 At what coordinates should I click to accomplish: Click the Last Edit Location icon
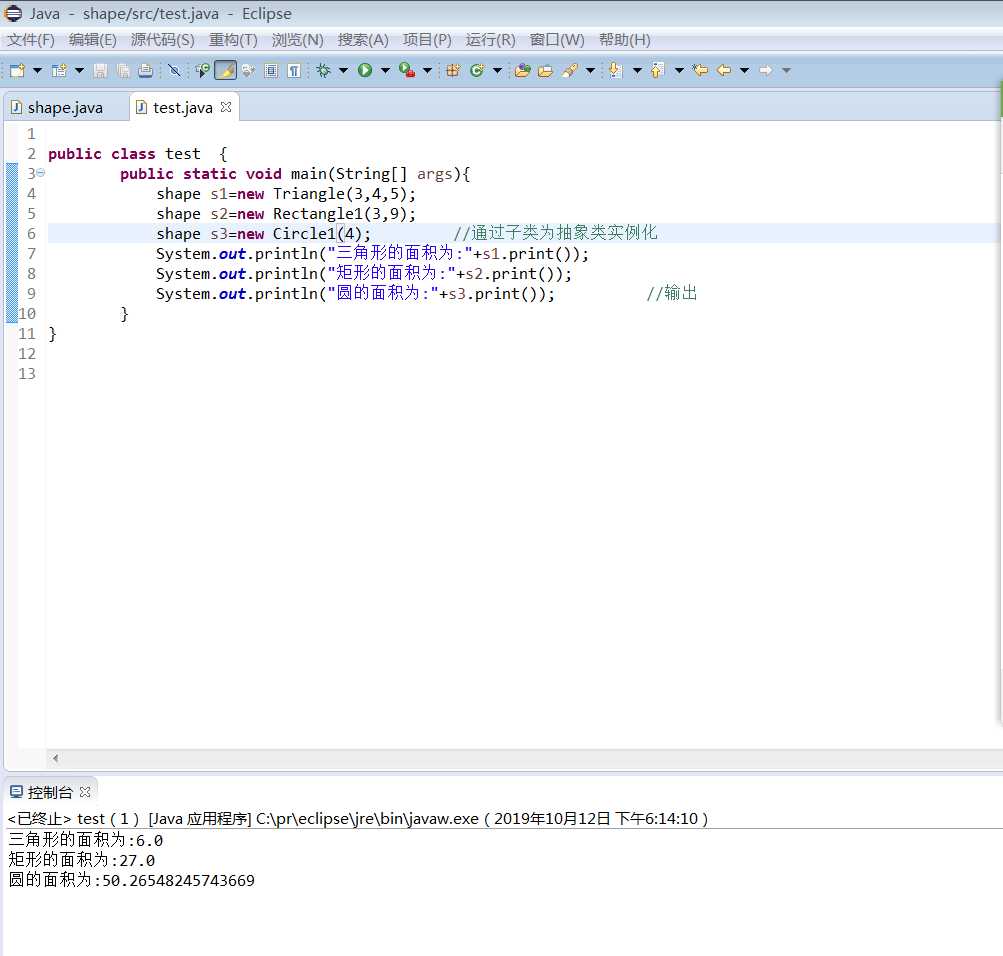[x=701, y=70]
